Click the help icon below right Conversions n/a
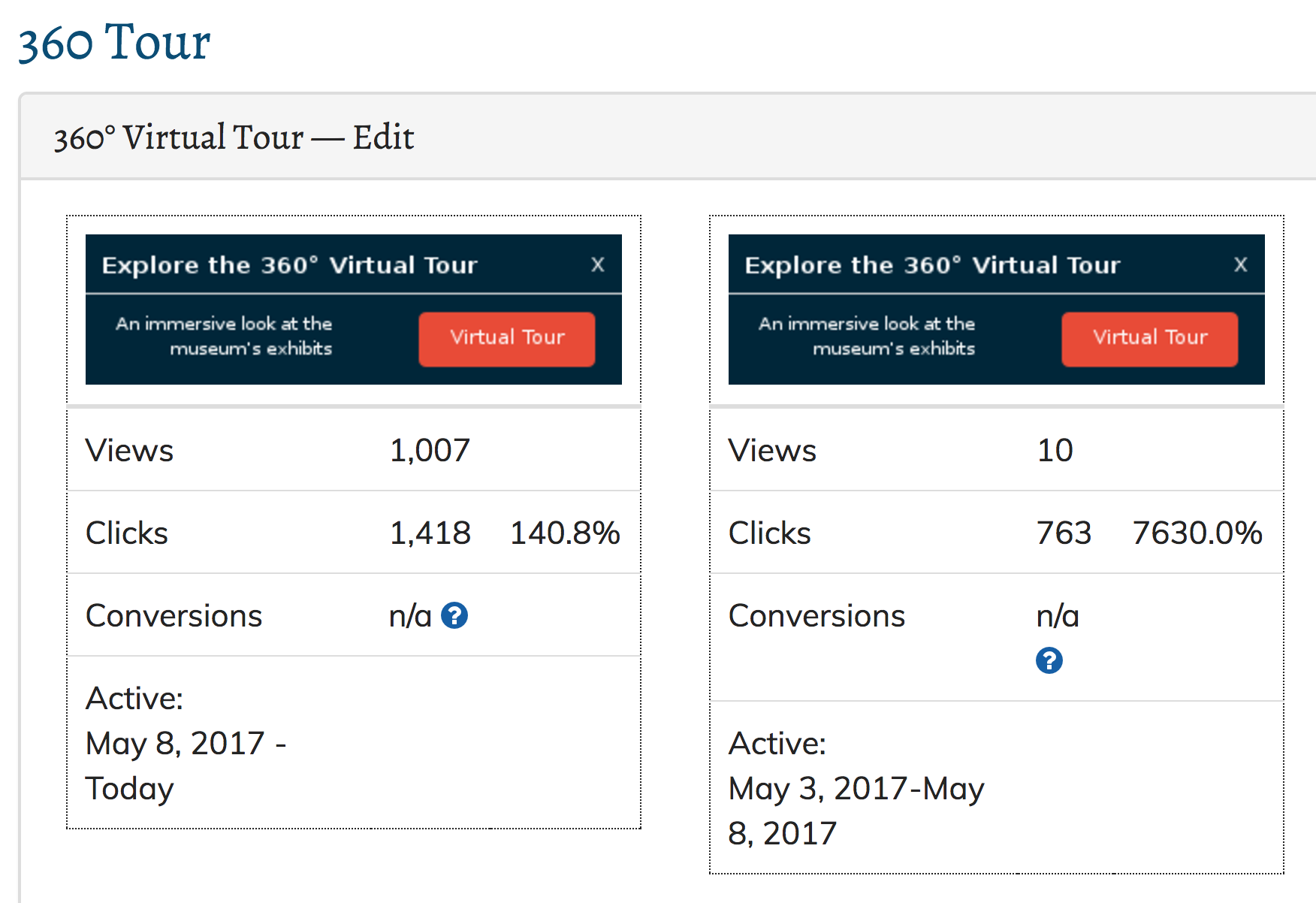The height and width of the screenshot is (903, 1316). pyautogui.click(x=1049, y=660)
